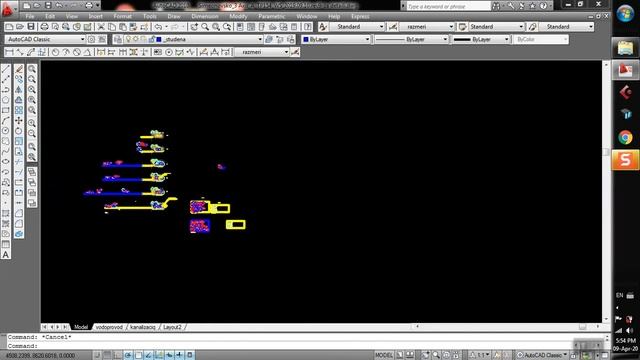Toggle the layer freeze sun icon
Screen dimensions: 640x360
[136, 39]
